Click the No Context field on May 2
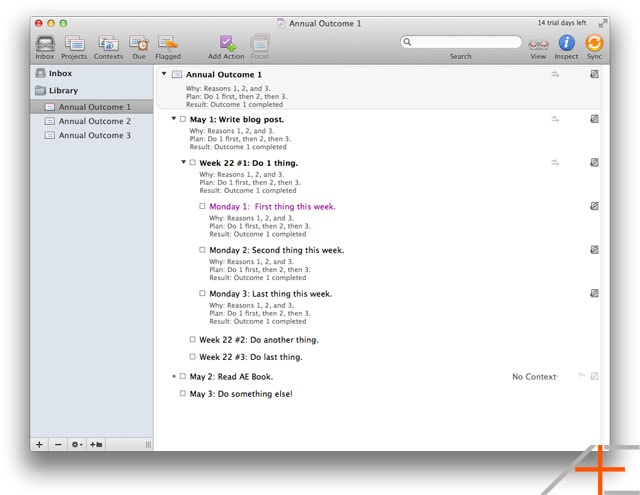This screenshot has height=495, width=640. point(534,377)
